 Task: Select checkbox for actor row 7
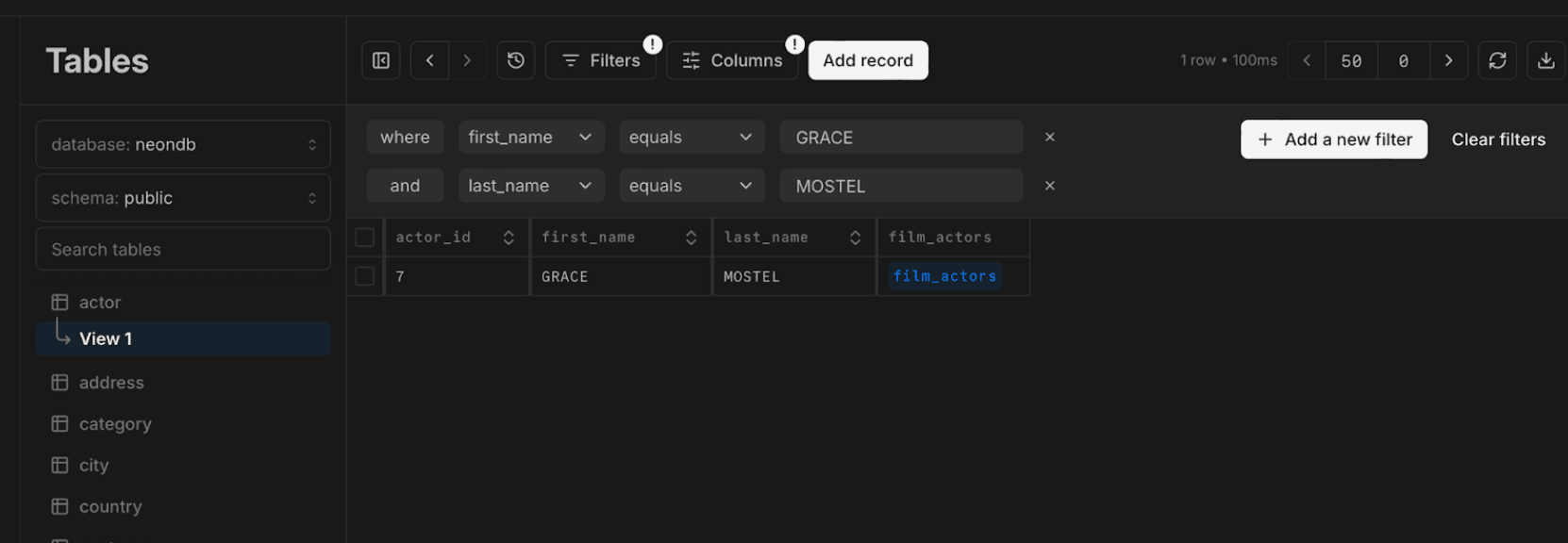365,276
